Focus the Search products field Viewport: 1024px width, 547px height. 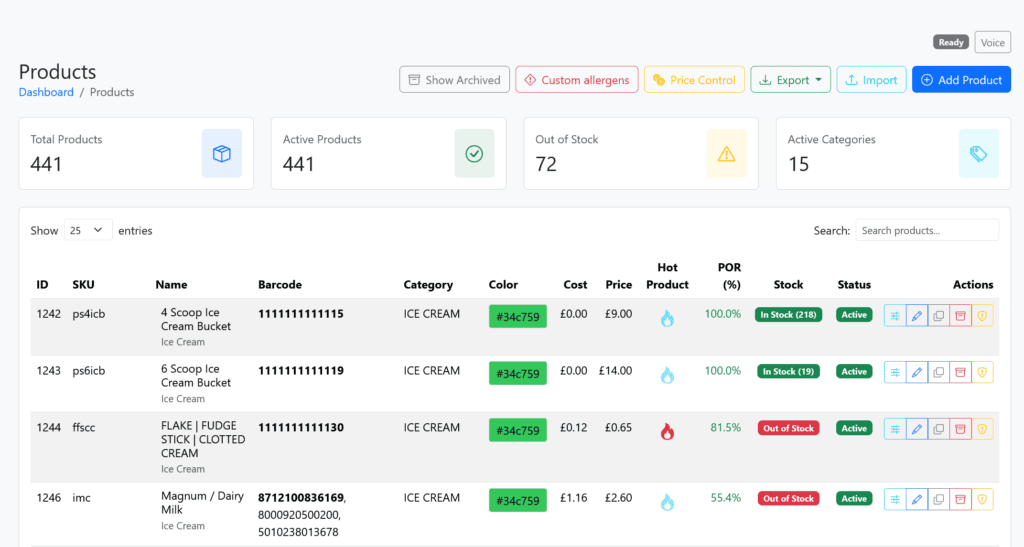927,230
